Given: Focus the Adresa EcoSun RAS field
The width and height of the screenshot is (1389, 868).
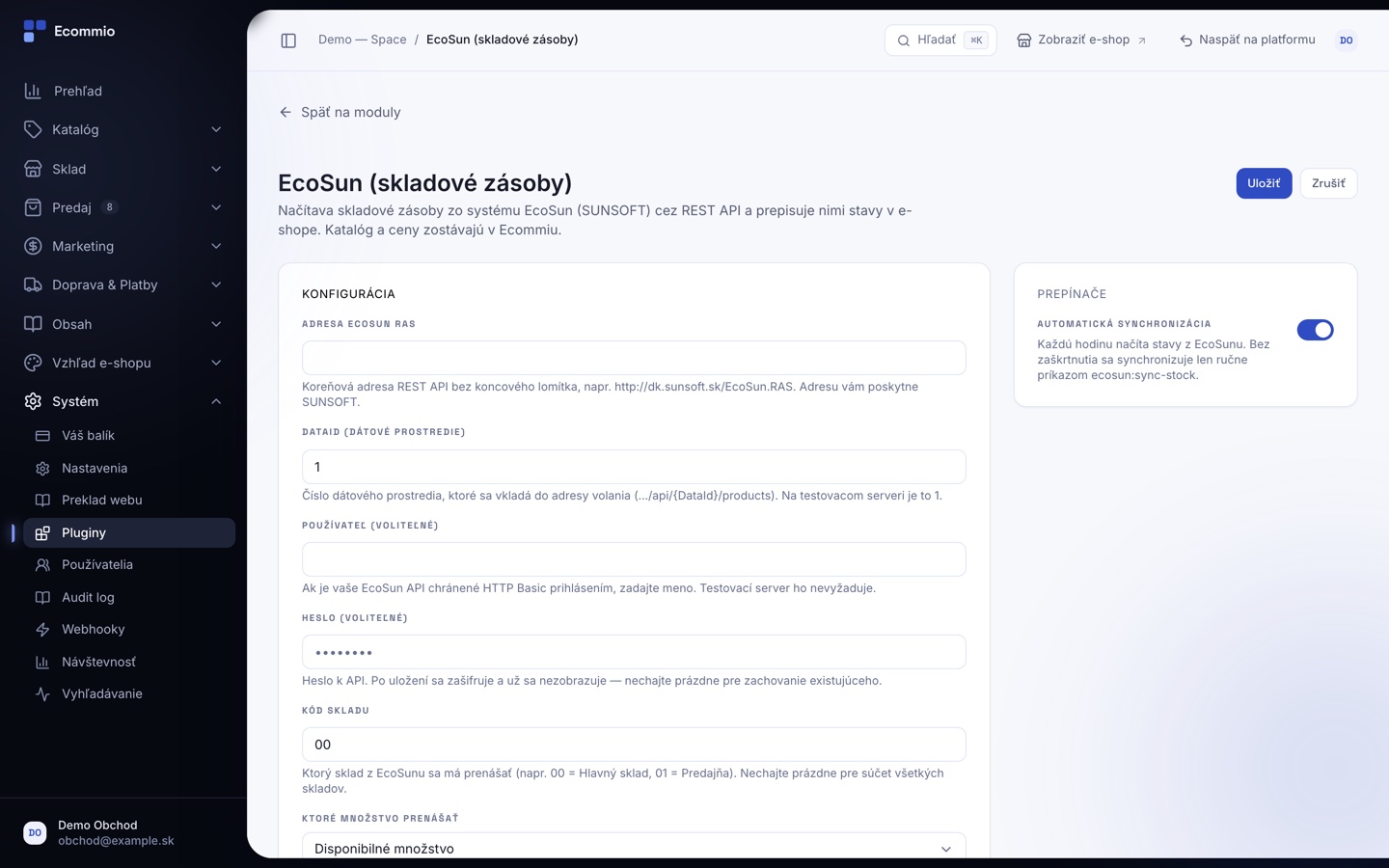Looking at the screenshot, I should [x=634, y=358].
